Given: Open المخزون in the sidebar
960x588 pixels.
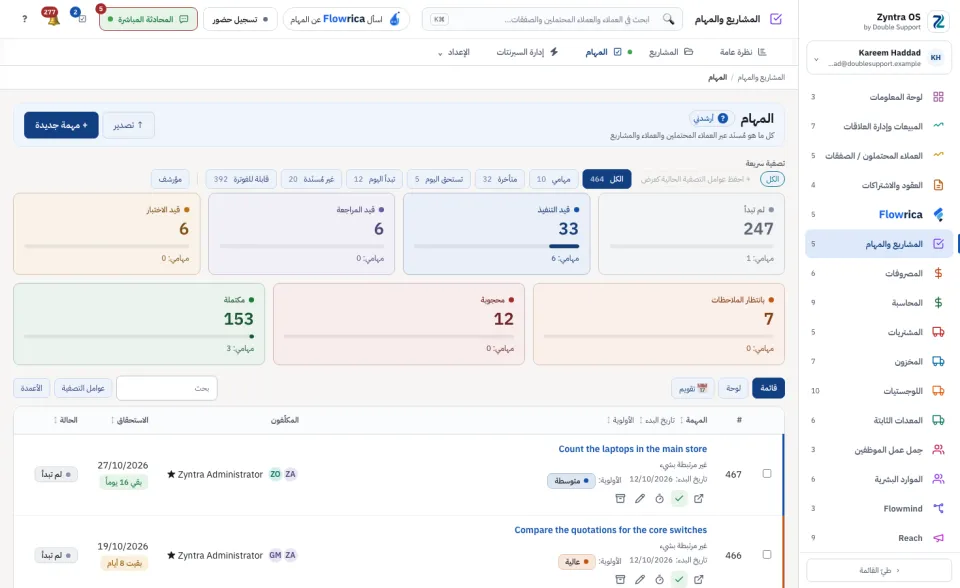Looking at the screenshot, I should [x=879, y=361].
